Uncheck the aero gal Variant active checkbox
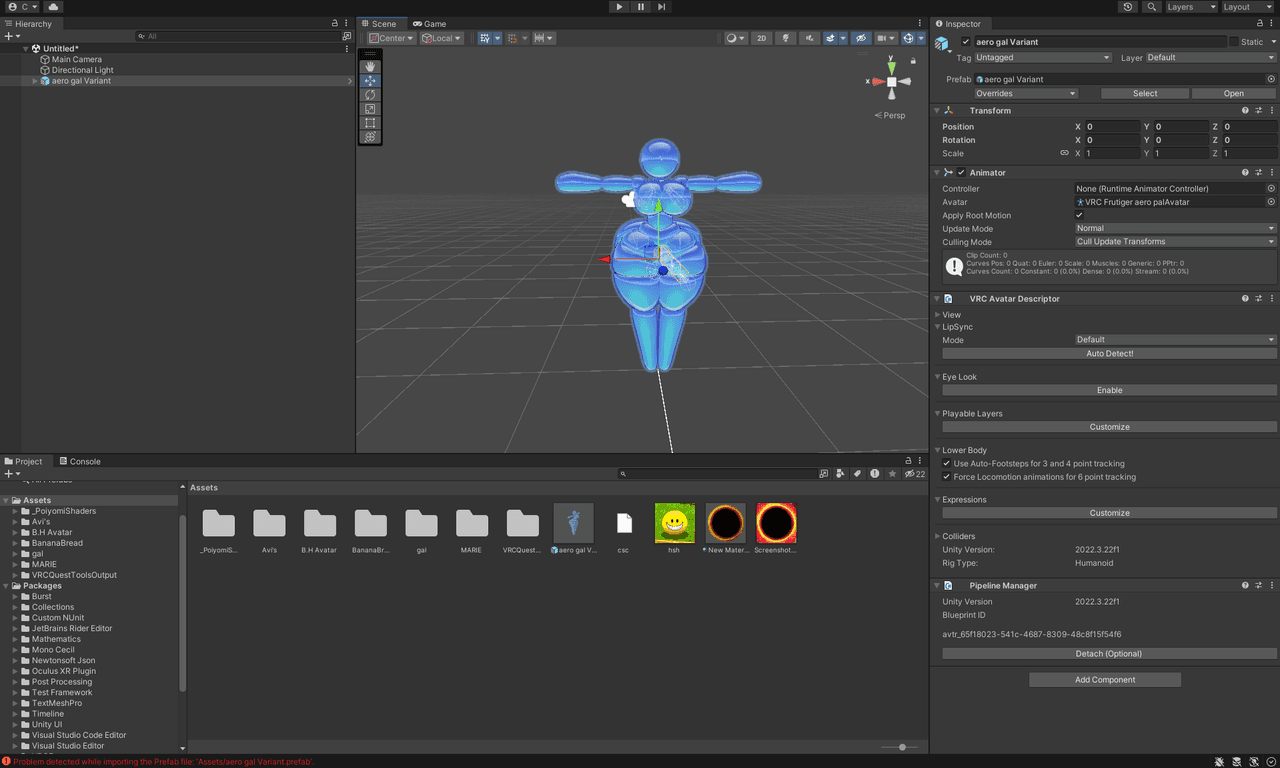This screenshot has height=768, width=1280. pyautogui.click(x=965, y=42)
